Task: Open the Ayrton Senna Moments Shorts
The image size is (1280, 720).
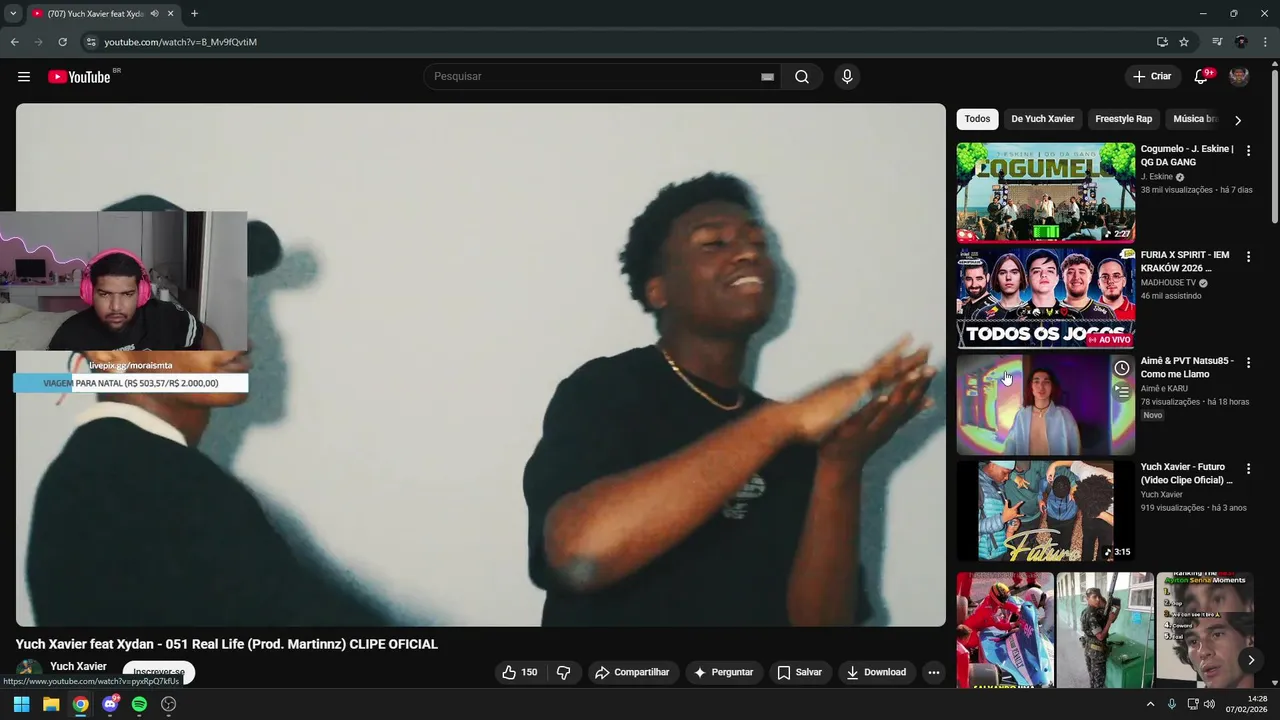Action: click(x=1205, y=630)
